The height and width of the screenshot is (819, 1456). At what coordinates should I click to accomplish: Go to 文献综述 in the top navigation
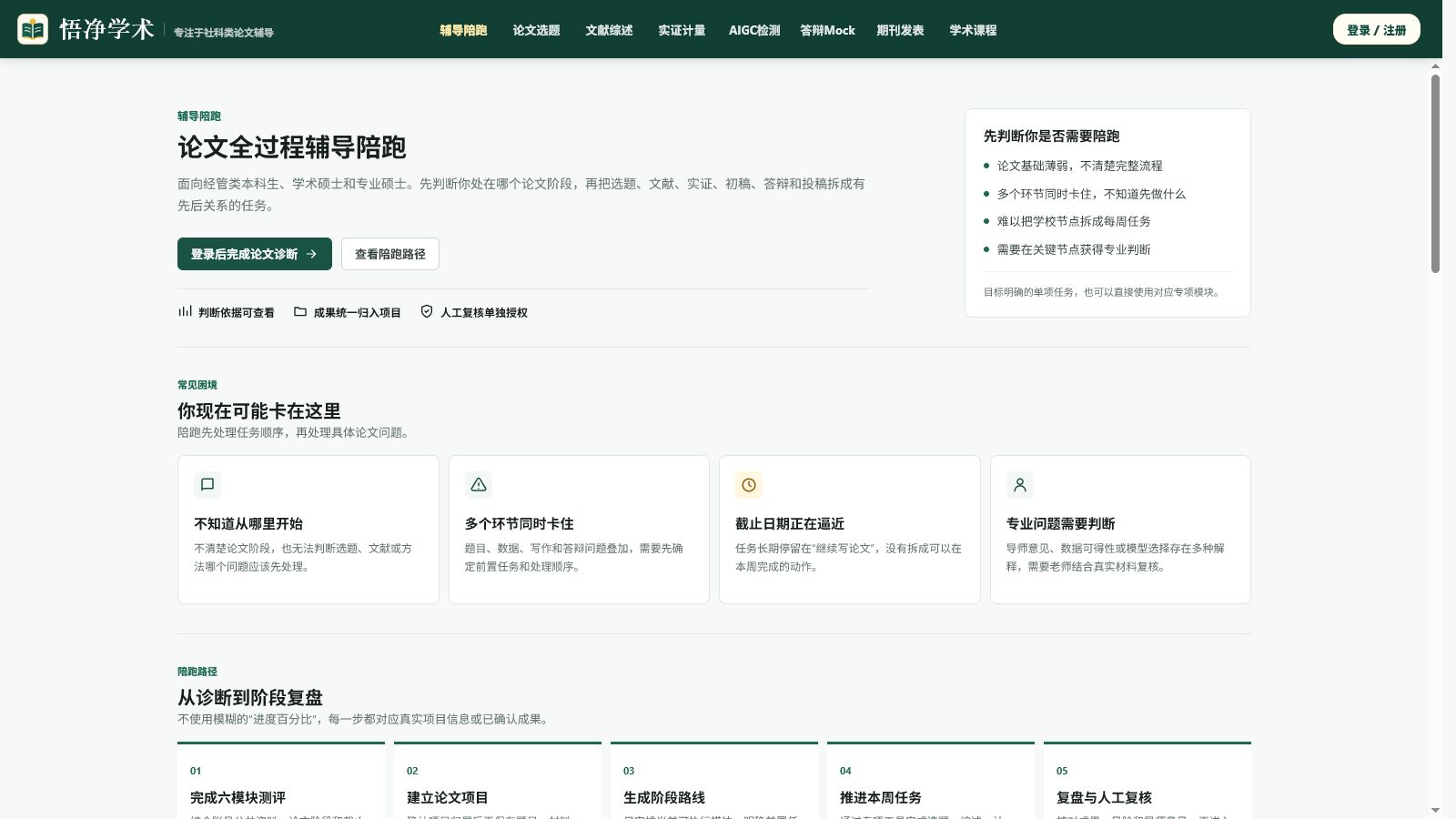[609, 30]
